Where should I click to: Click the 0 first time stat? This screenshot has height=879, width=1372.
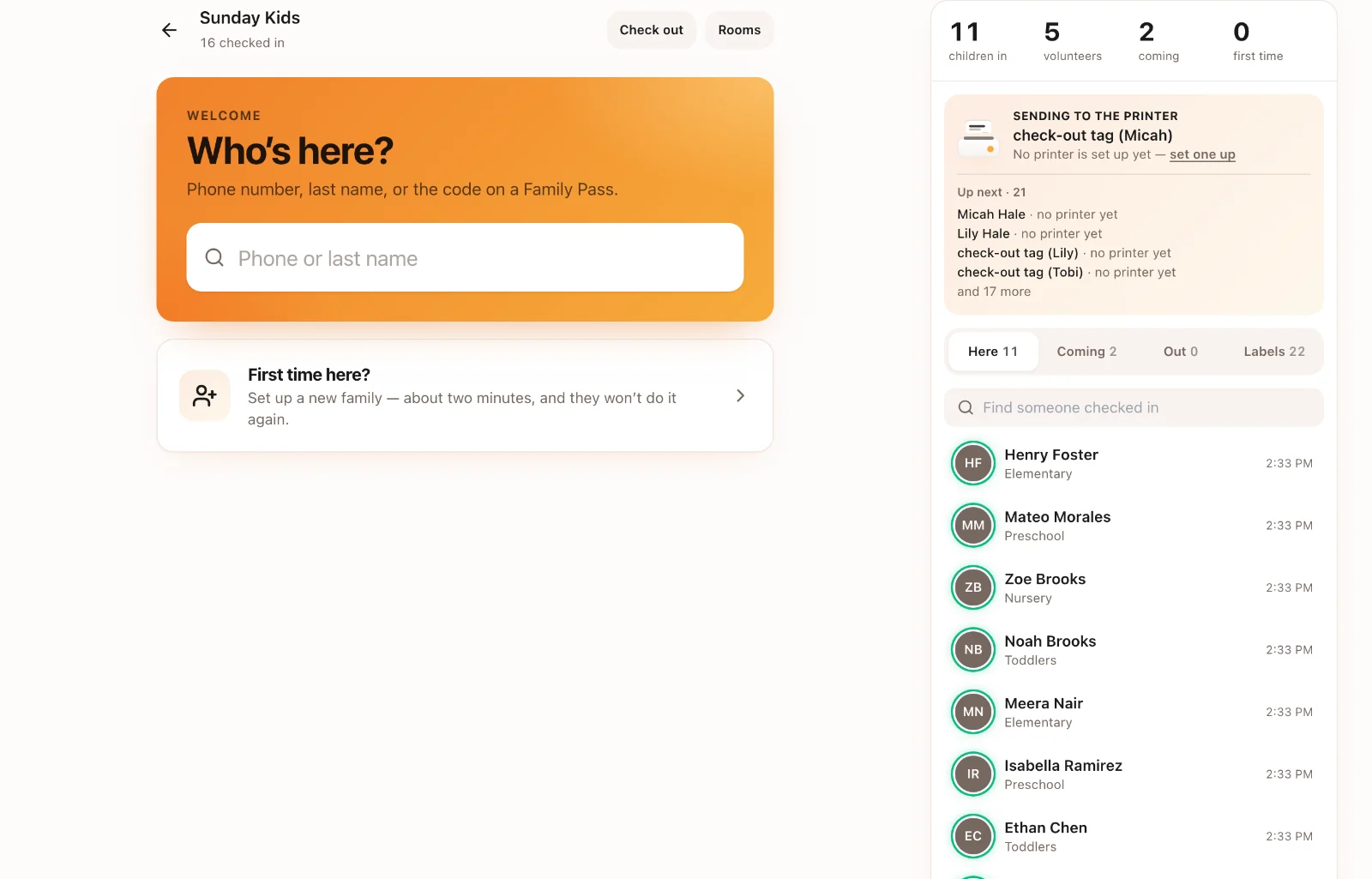click(1258, 41)
